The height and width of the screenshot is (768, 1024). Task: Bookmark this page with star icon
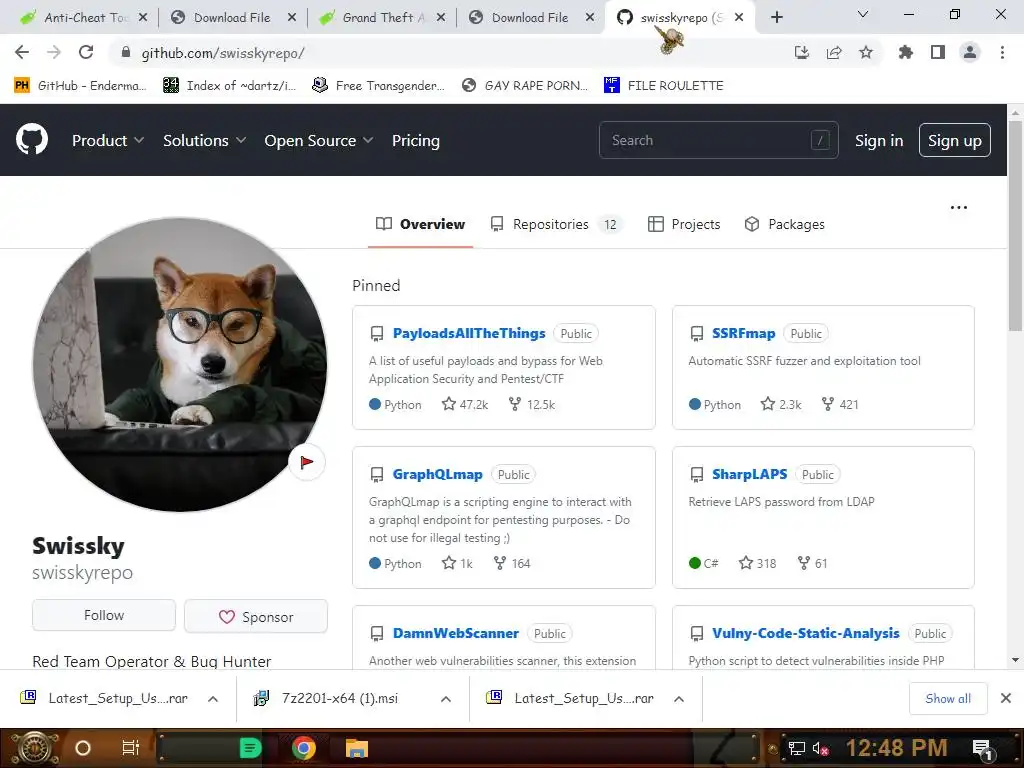(866, 53)
